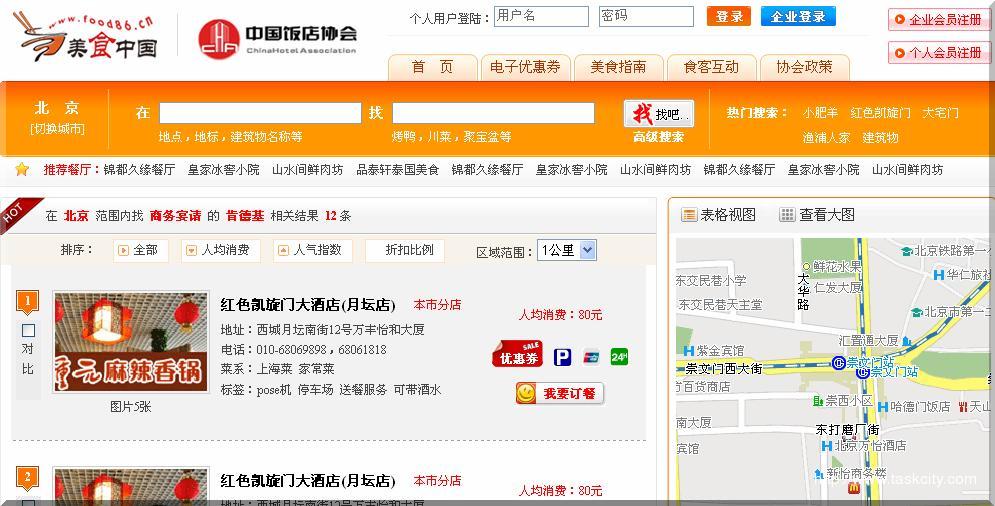The height and width of the screenshot is (506, 995).
Task: Click the 用户名 username input field
Action: pos(541,16)
